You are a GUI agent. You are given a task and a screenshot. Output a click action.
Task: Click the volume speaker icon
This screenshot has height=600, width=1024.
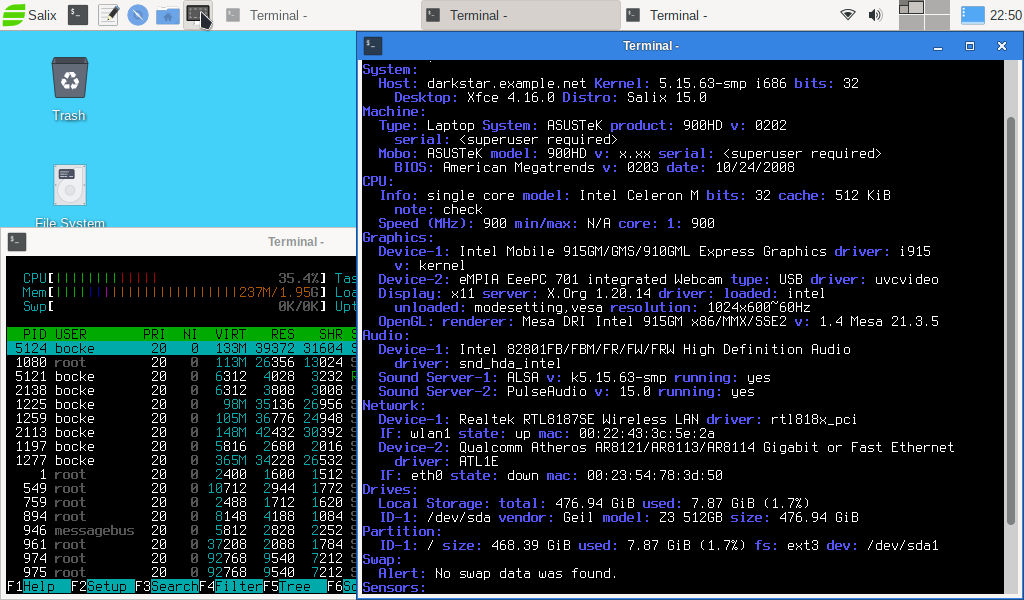click(x=875, y=15)
